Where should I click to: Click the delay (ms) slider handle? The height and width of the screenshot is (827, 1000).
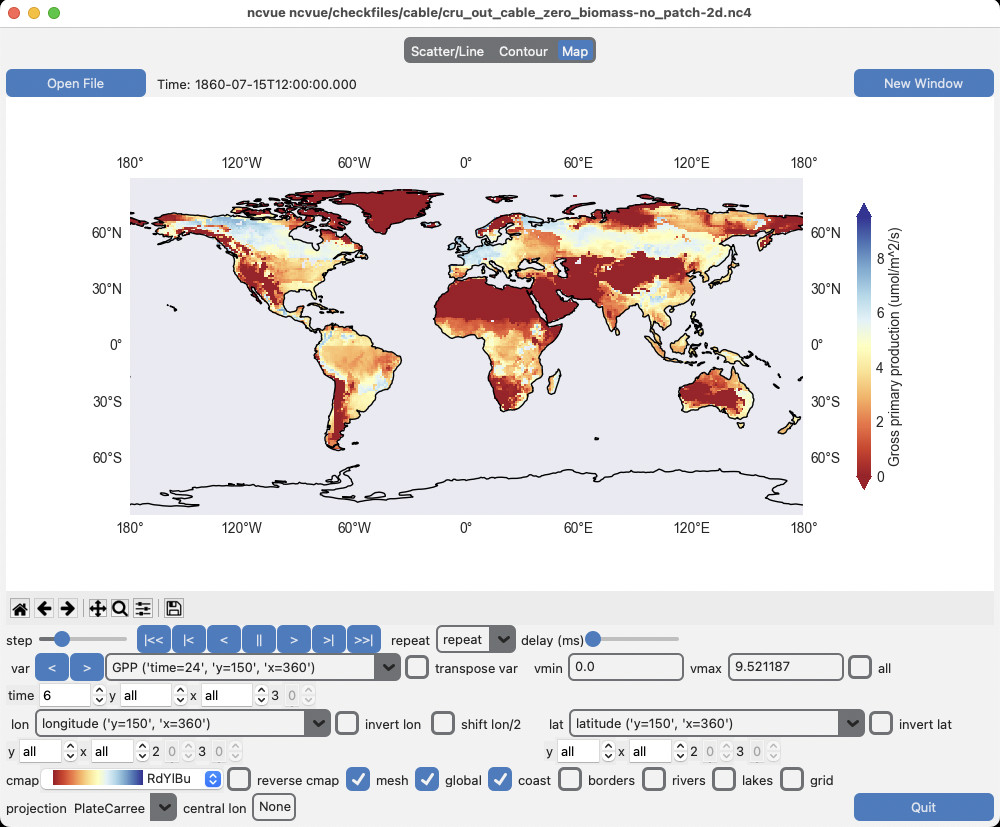593,639
